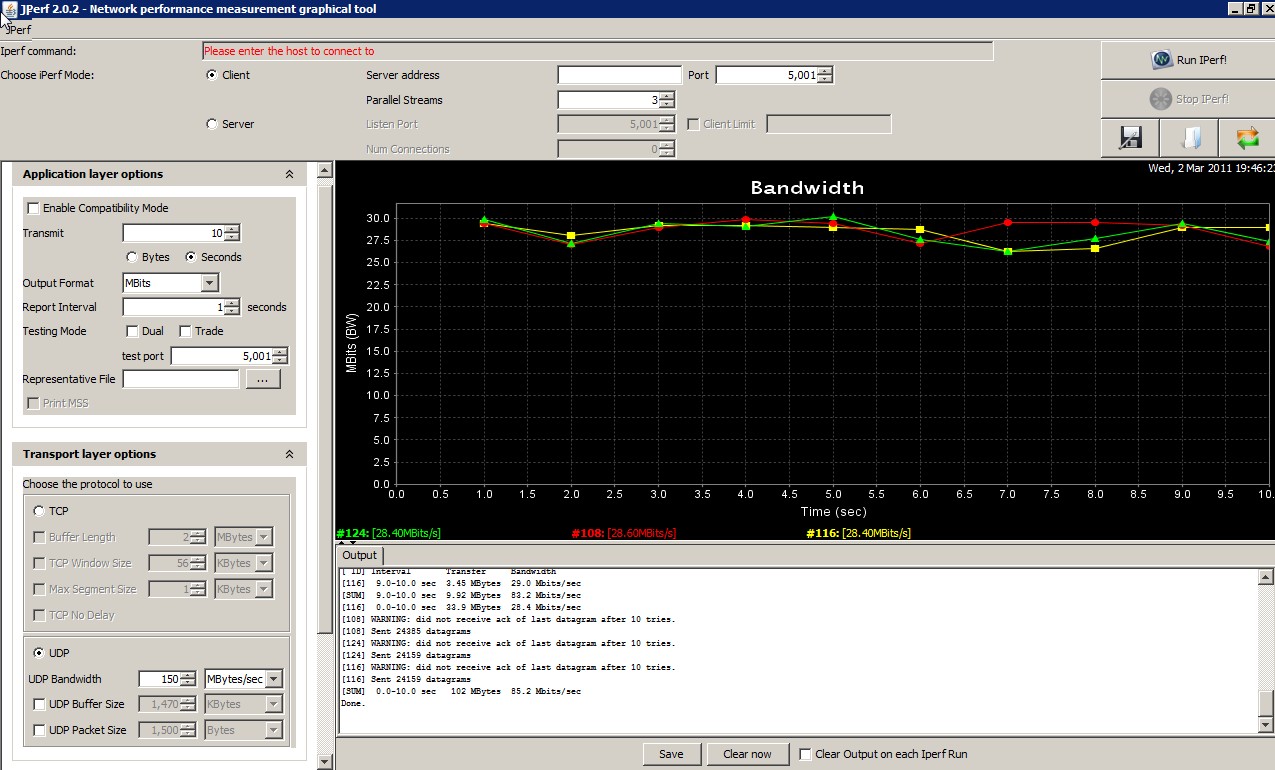This screenshot has width=1275, height=770.
Task: Select the TCP protocol radio button
Action: pyautogui.click(x=39, y=511)
